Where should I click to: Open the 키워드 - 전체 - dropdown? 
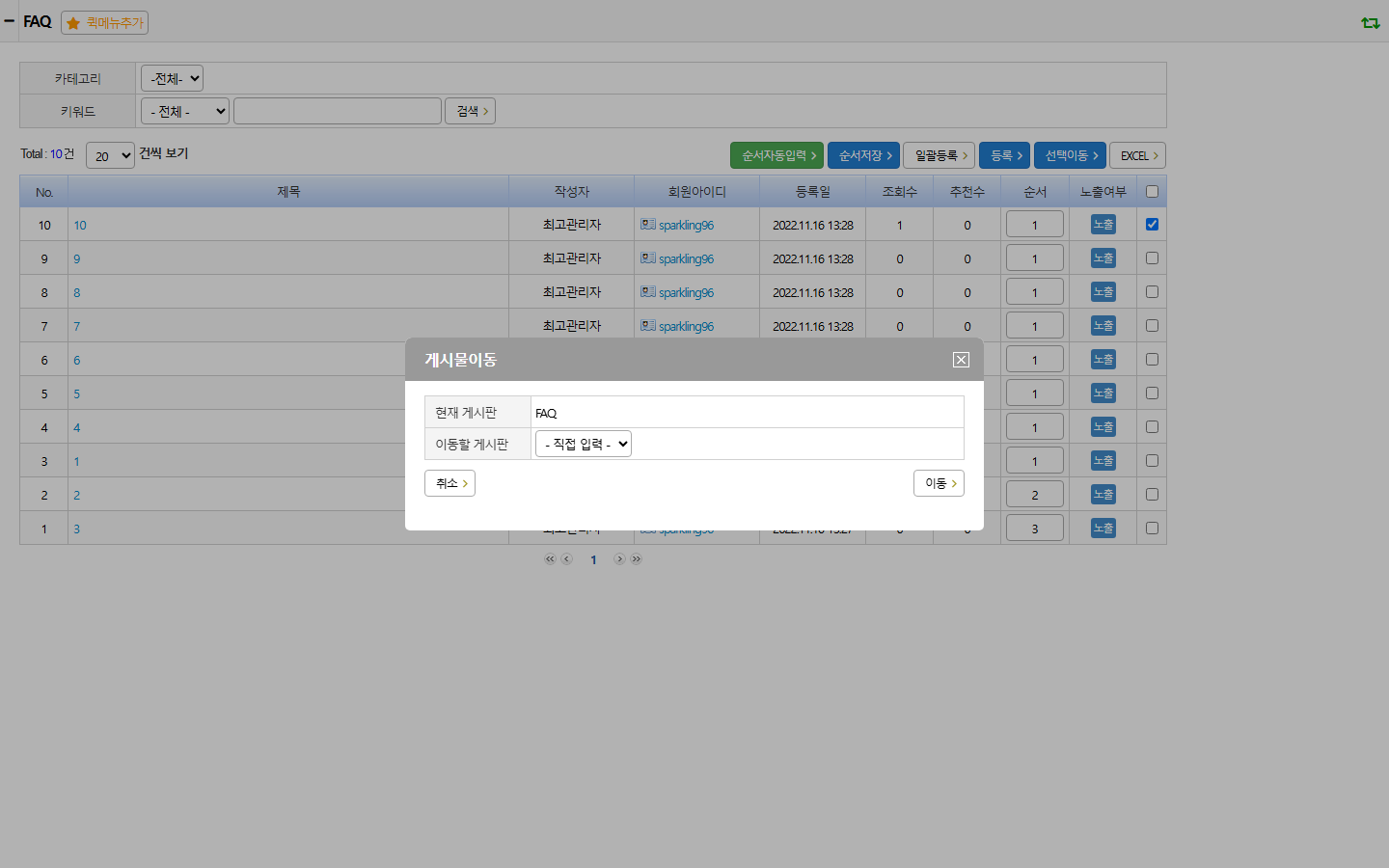185,111
